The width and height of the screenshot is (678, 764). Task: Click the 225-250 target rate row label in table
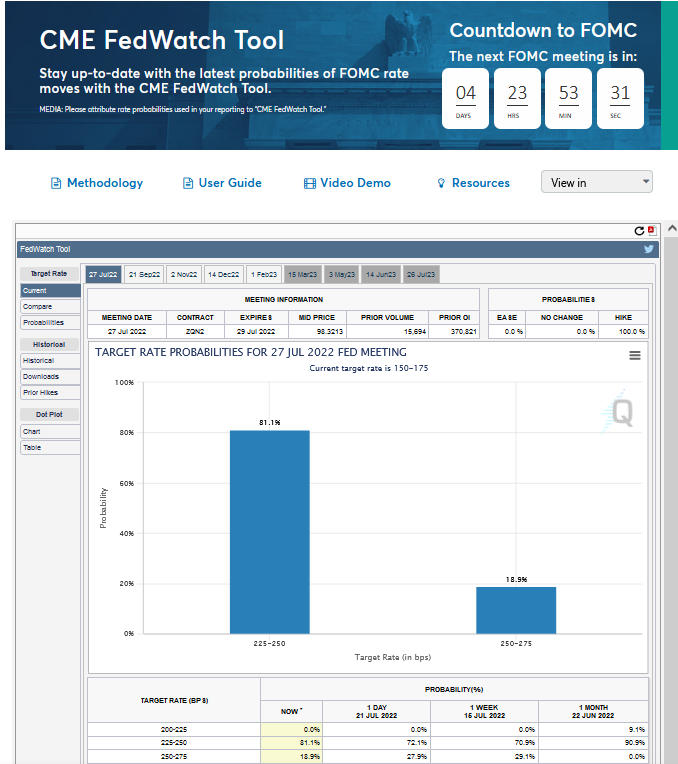(x=174, y=743)
